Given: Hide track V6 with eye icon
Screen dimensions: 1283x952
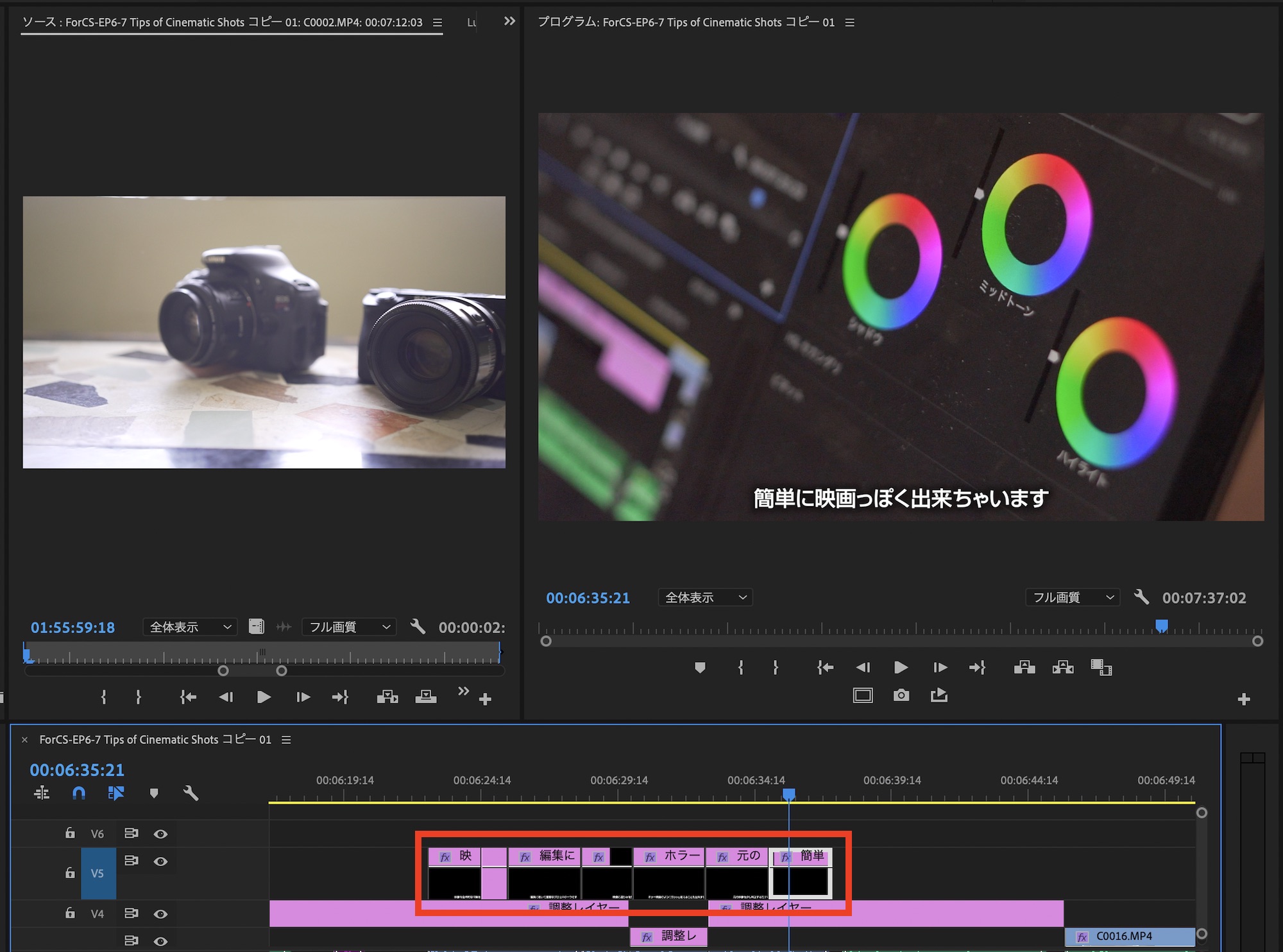Looking at the screenshot, I should pyautogui.click(x=160, y=834).
